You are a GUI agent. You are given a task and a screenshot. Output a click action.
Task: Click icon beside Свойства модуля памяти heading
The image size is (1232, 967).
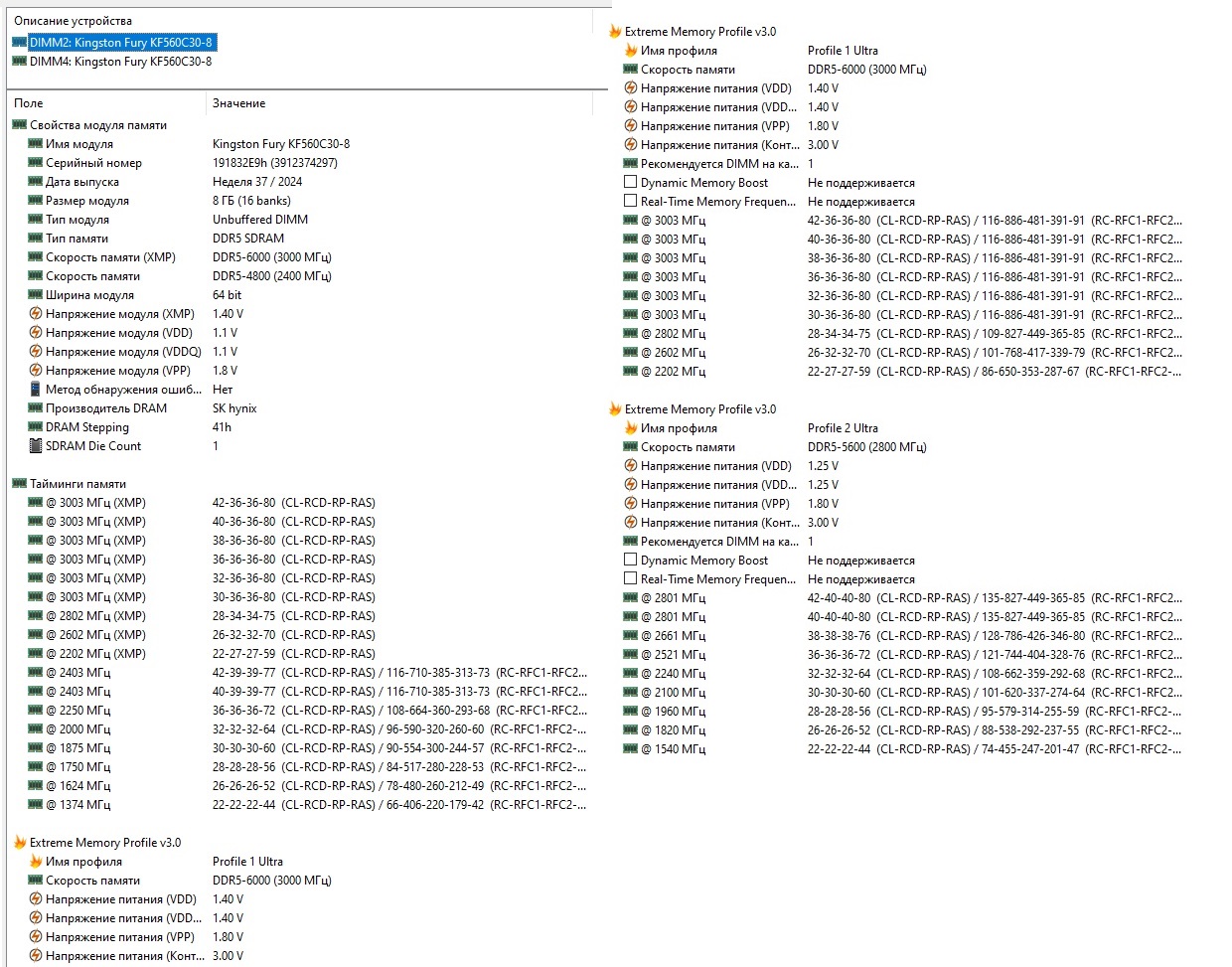[x=20, y=125]
